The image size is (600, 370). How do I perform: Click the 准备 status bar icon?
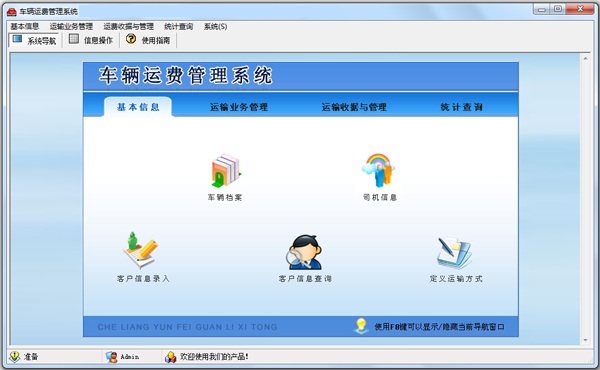click(x=15, y=357)
